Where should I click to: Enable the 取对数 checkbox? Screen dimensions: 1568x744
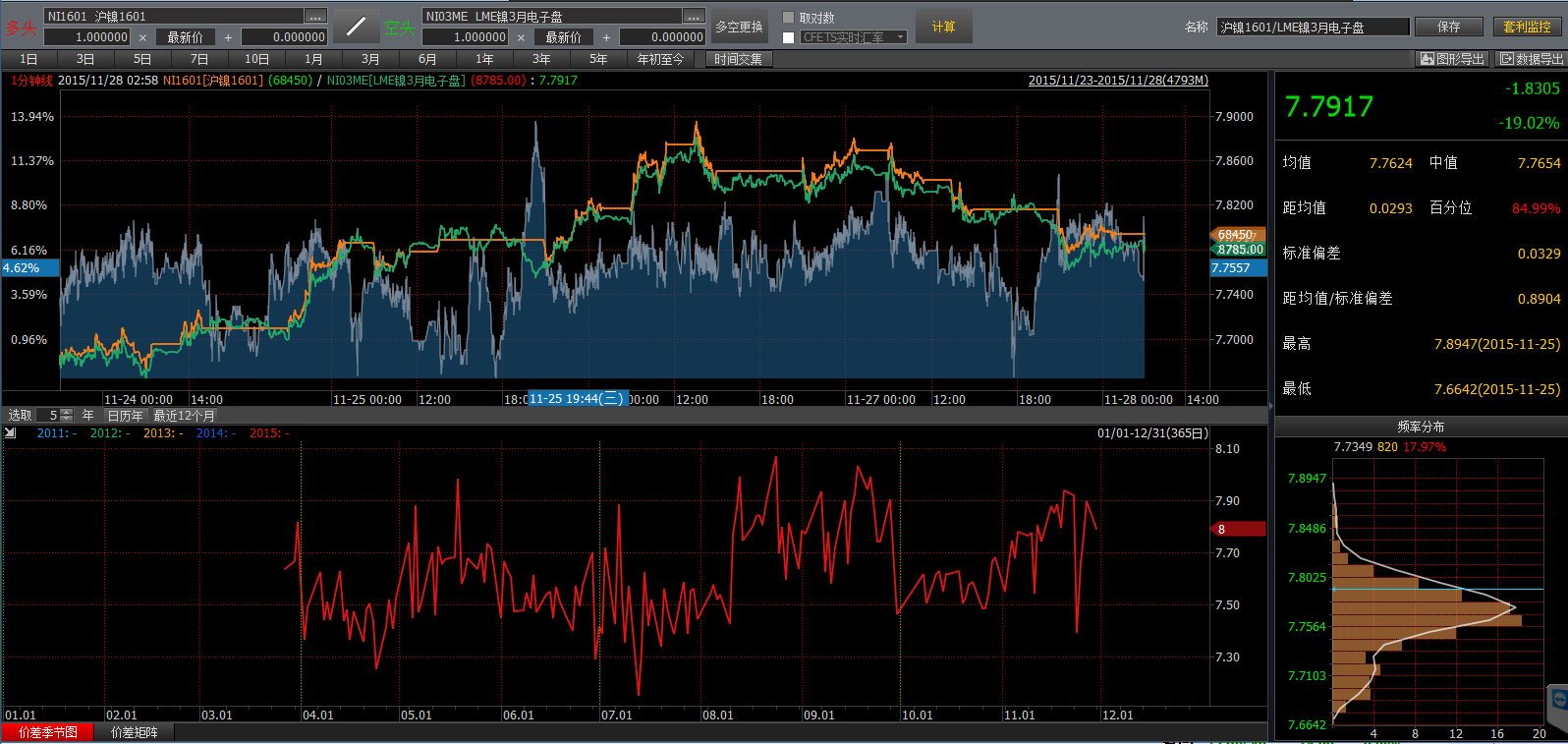(x=788, y=18)
